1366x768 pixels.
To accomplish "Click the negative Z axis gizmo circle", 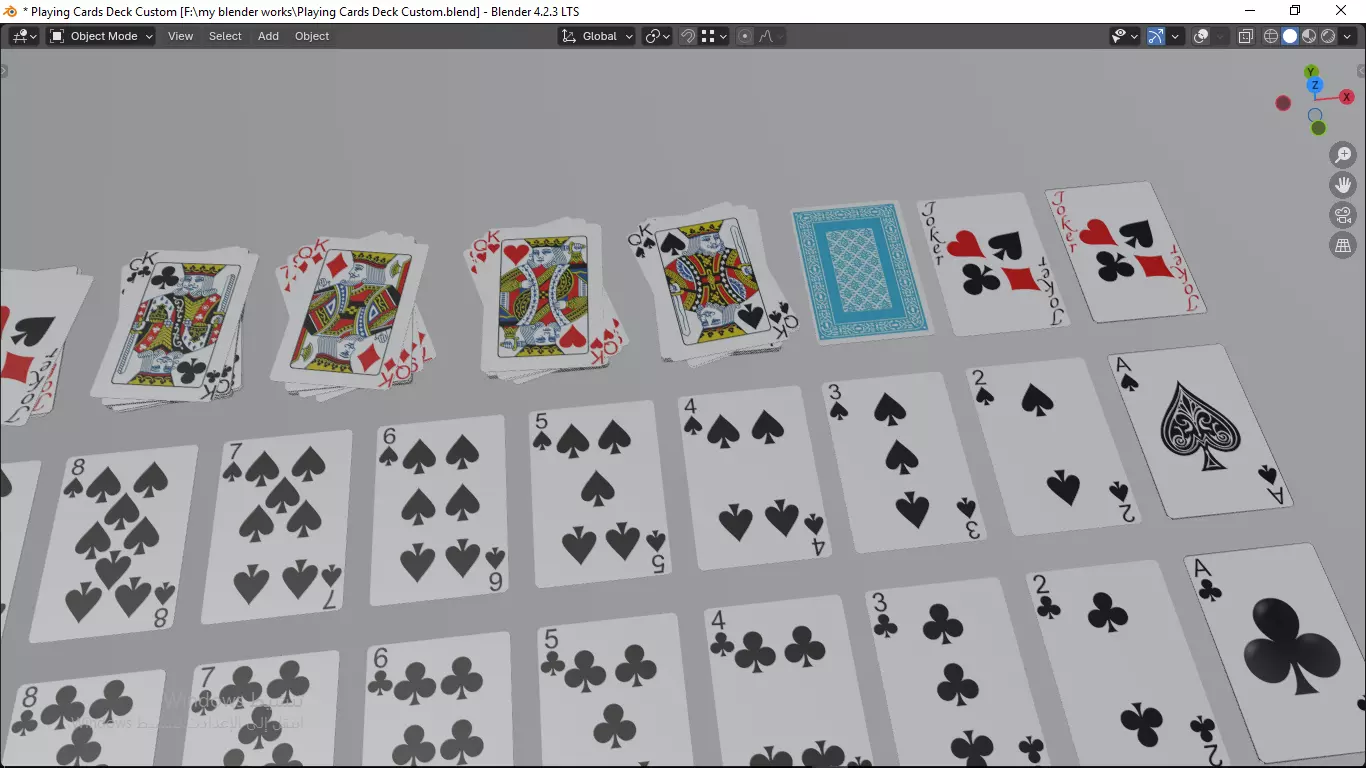I will click(1315, 115).
